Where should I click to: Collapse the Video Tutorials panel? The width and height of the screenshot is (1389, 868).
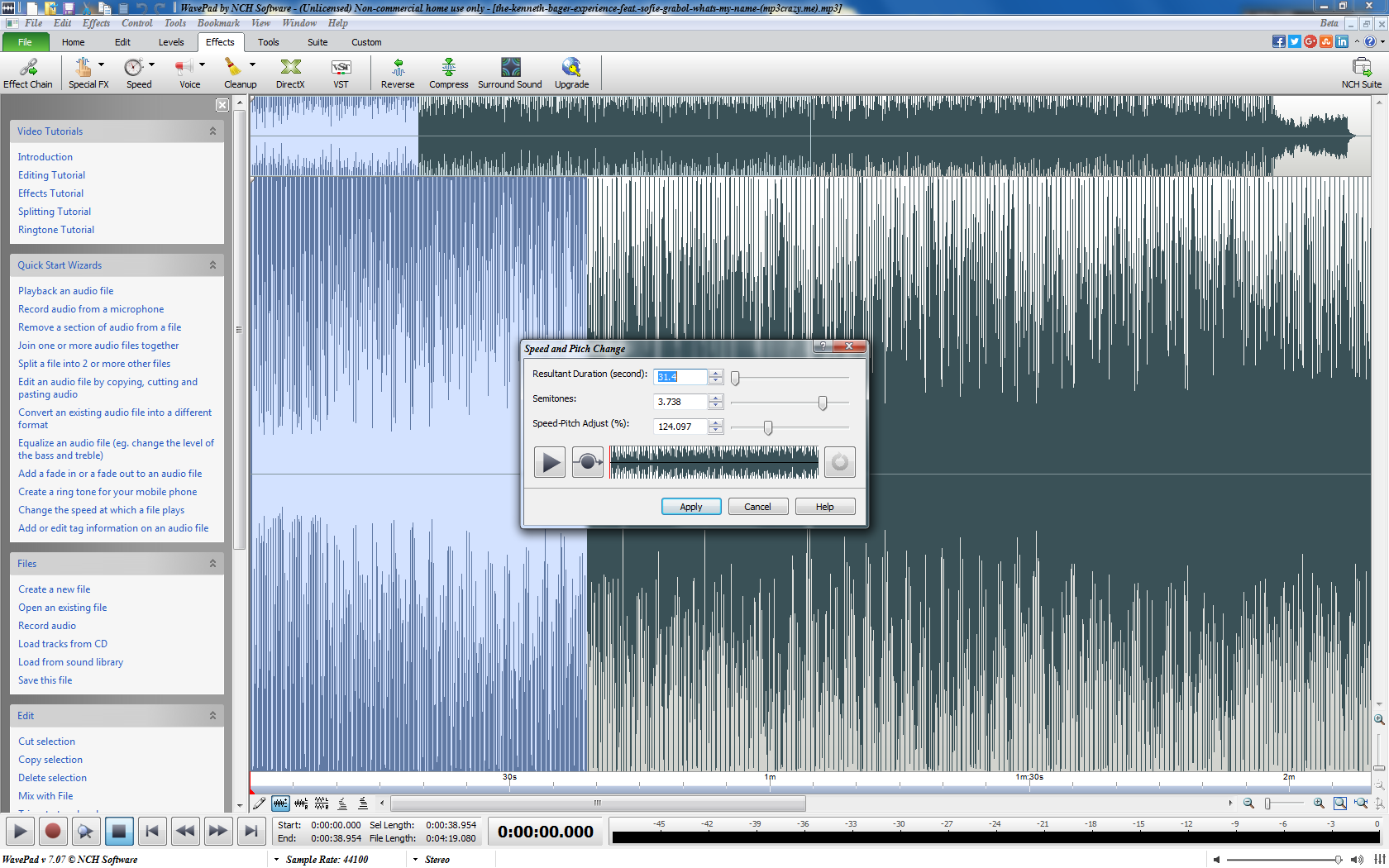click(x=212, y=131)
